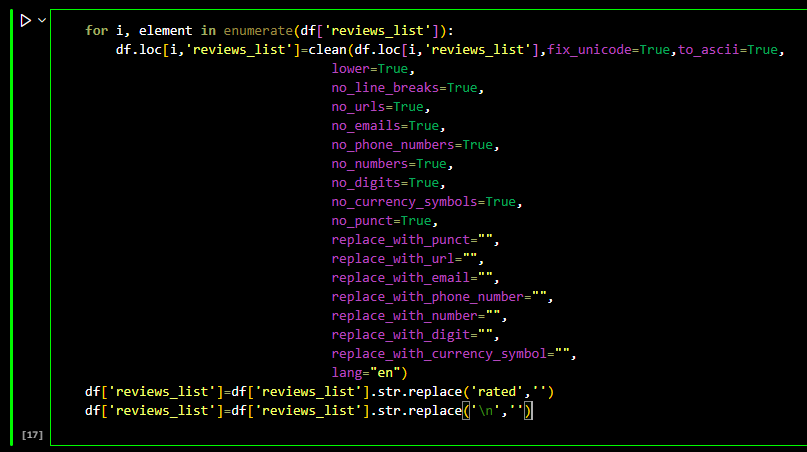
Task: Click on the to_ascii=True argument
Action: coord(730,50)
